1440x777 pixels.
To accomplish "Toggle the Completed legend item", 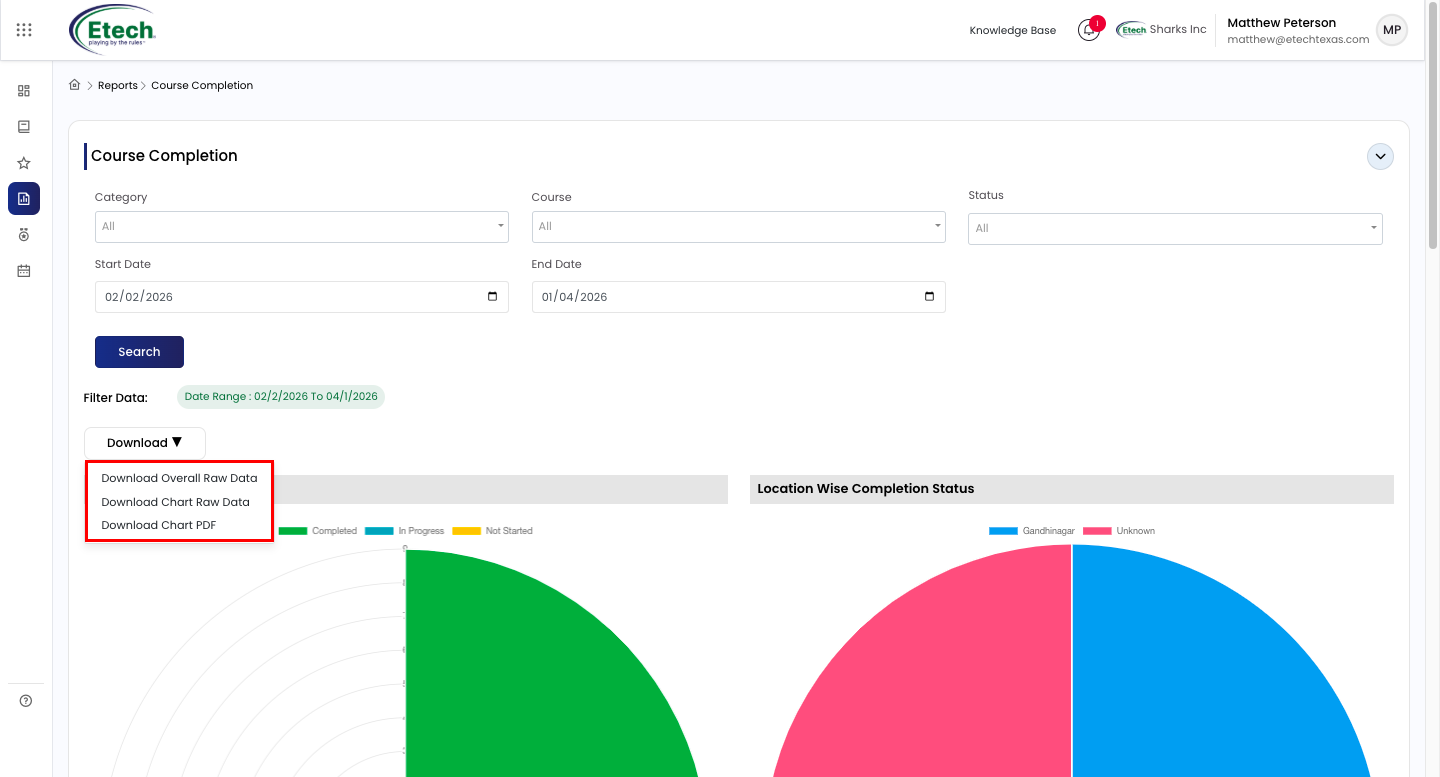I will click(318, 531).
